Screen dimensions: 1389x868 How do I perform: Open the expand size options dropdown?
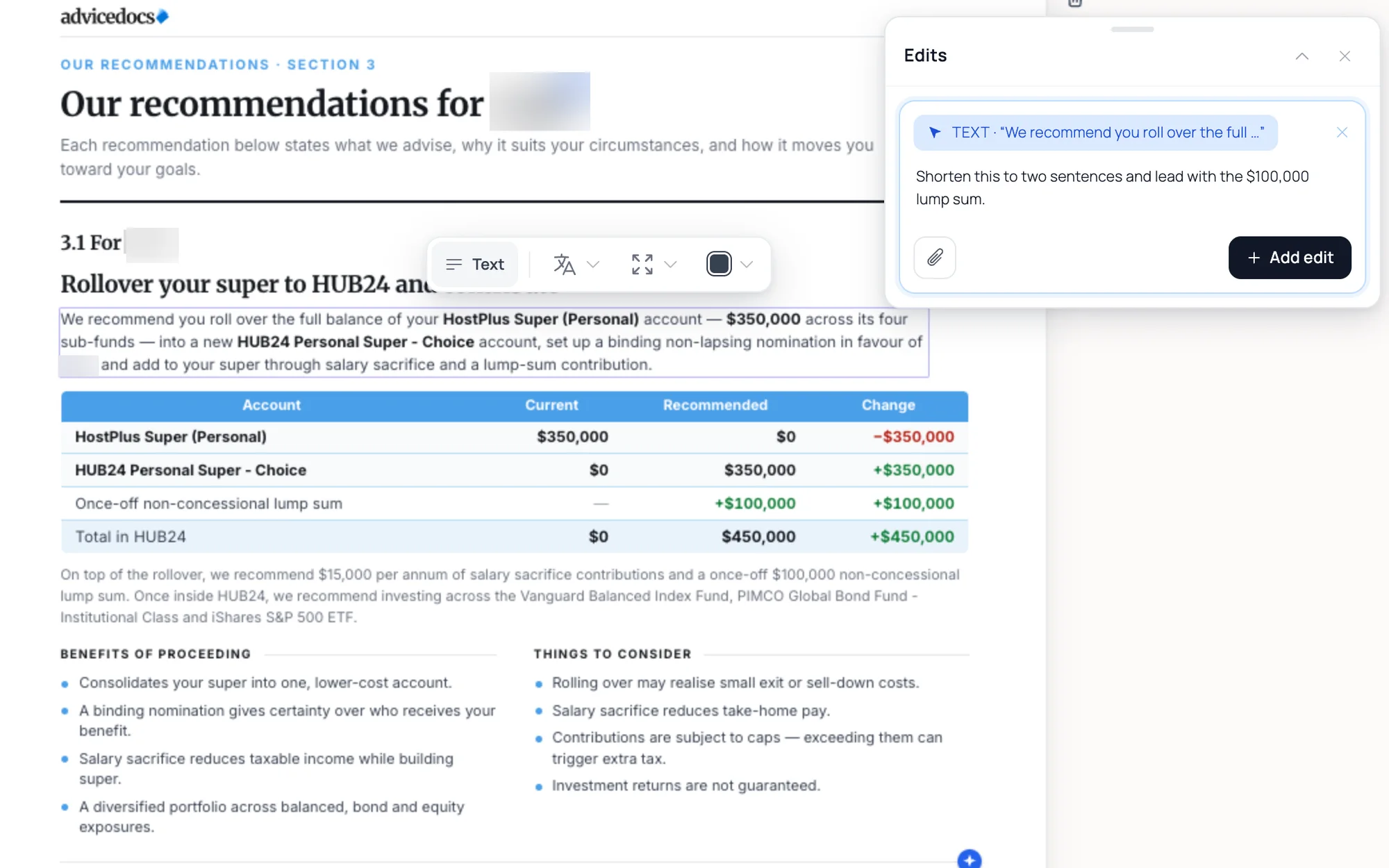[670, 265]
